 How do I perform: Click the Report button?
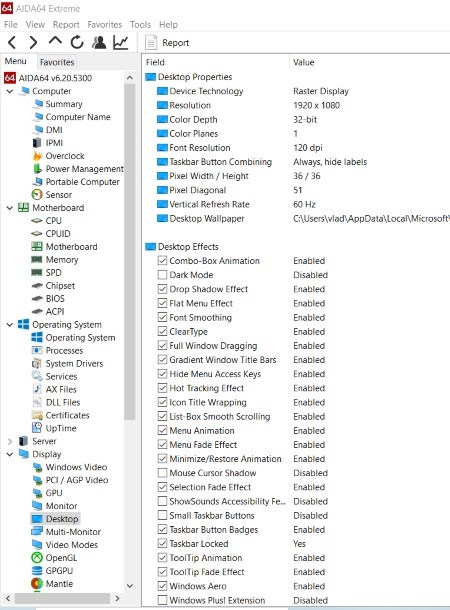tap(167, 42)
